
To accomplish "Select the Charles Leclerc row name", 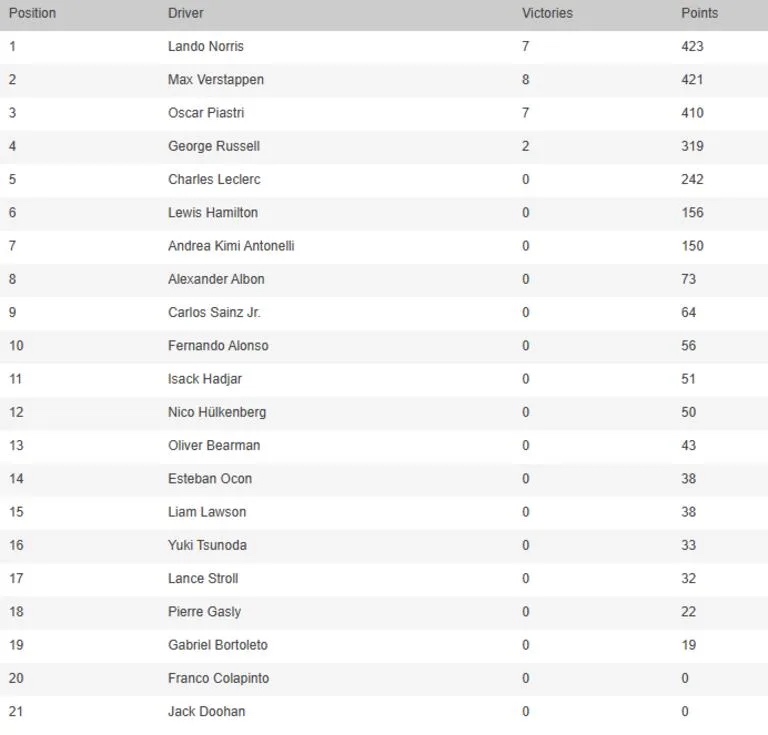I will point(214,179).
